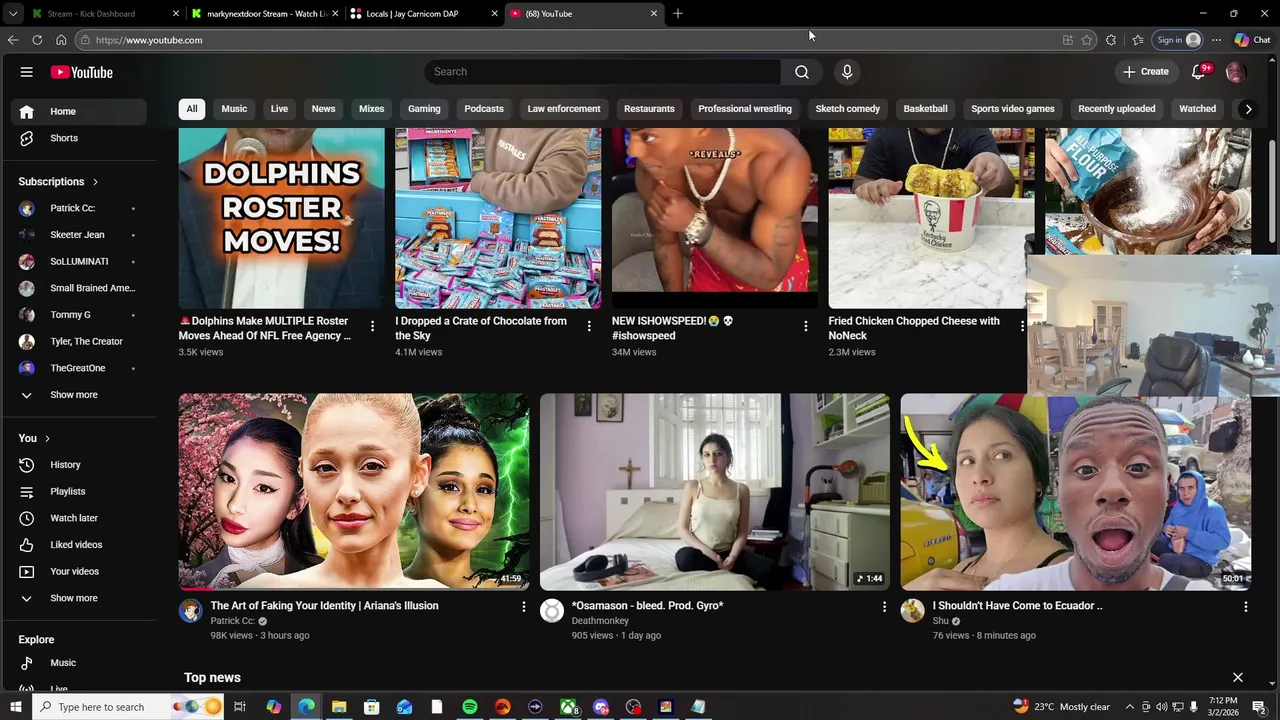Expand Show more under You section

[81, 598]
